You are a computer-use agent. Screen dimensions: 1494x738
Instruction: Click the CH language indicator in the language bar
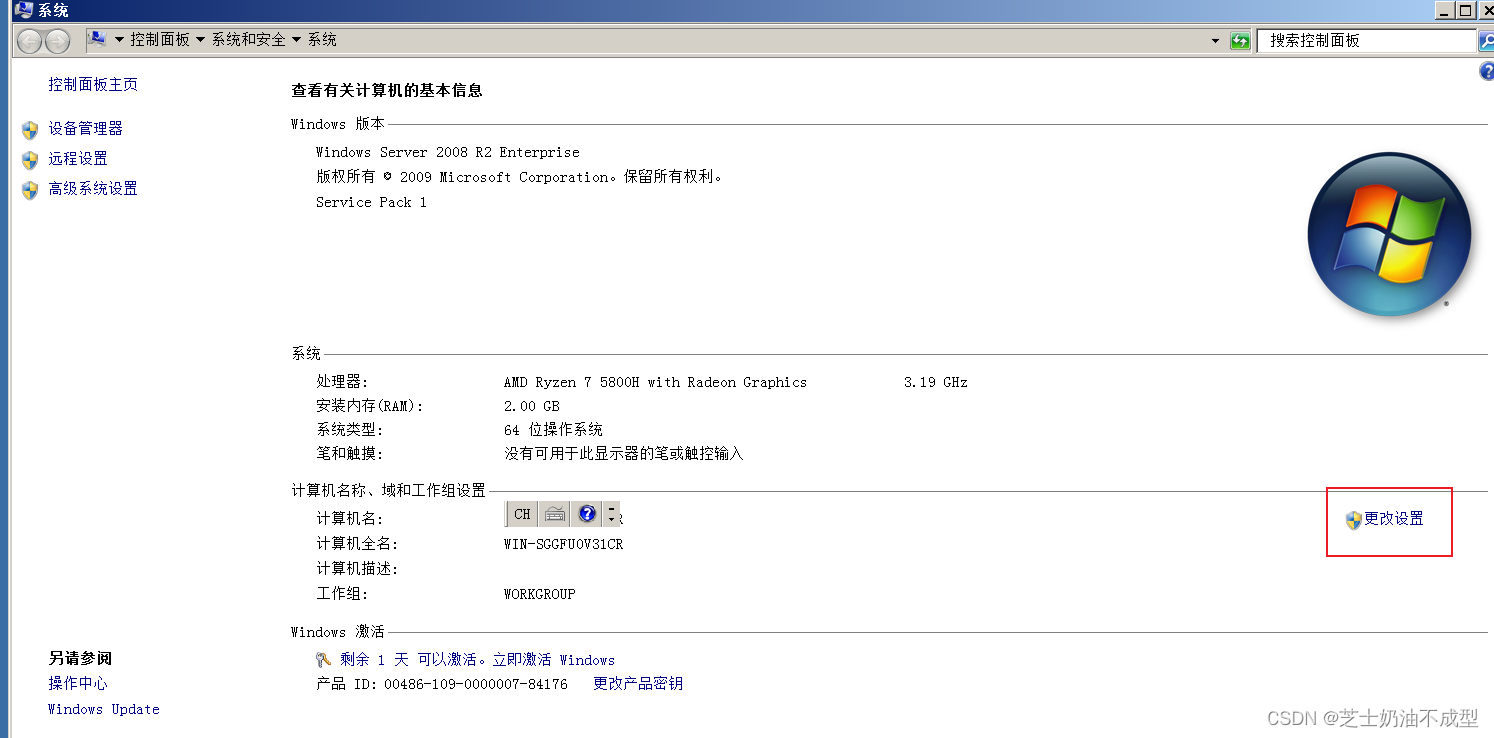point(521,514)
